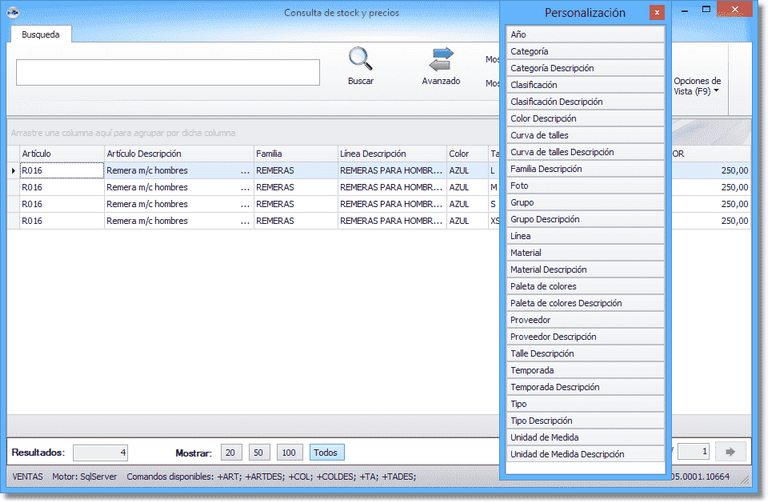Switch to the Busqueda tab
The image size is (768, 503).
tap(40, 33)
